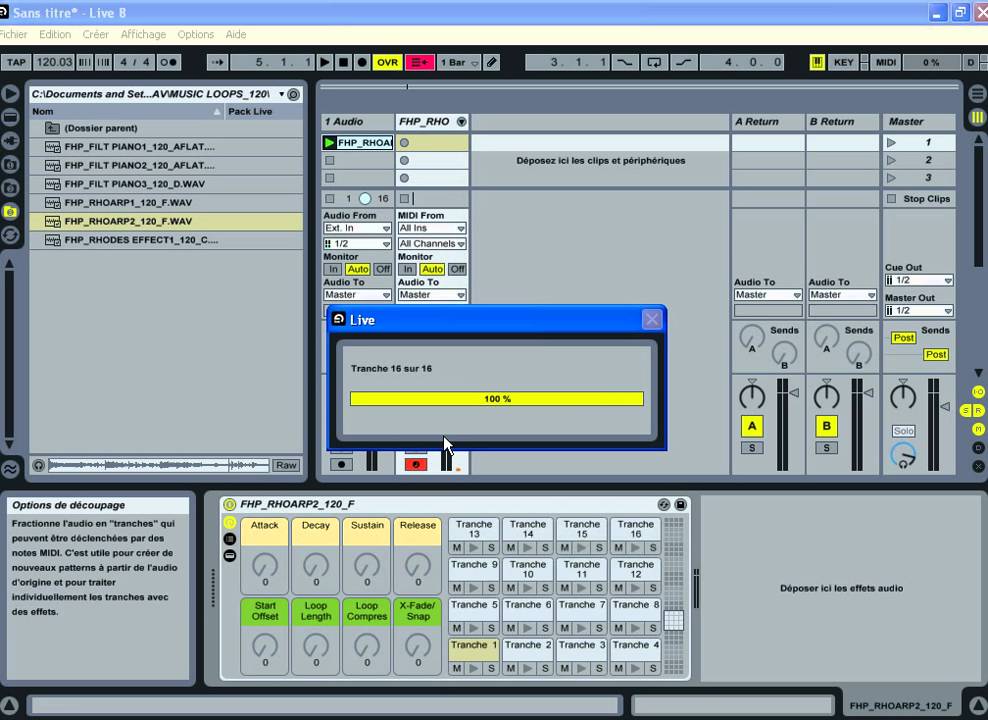Toggle the Punch-Out switch icon
The image size is (988, 720).
point(684,62)
